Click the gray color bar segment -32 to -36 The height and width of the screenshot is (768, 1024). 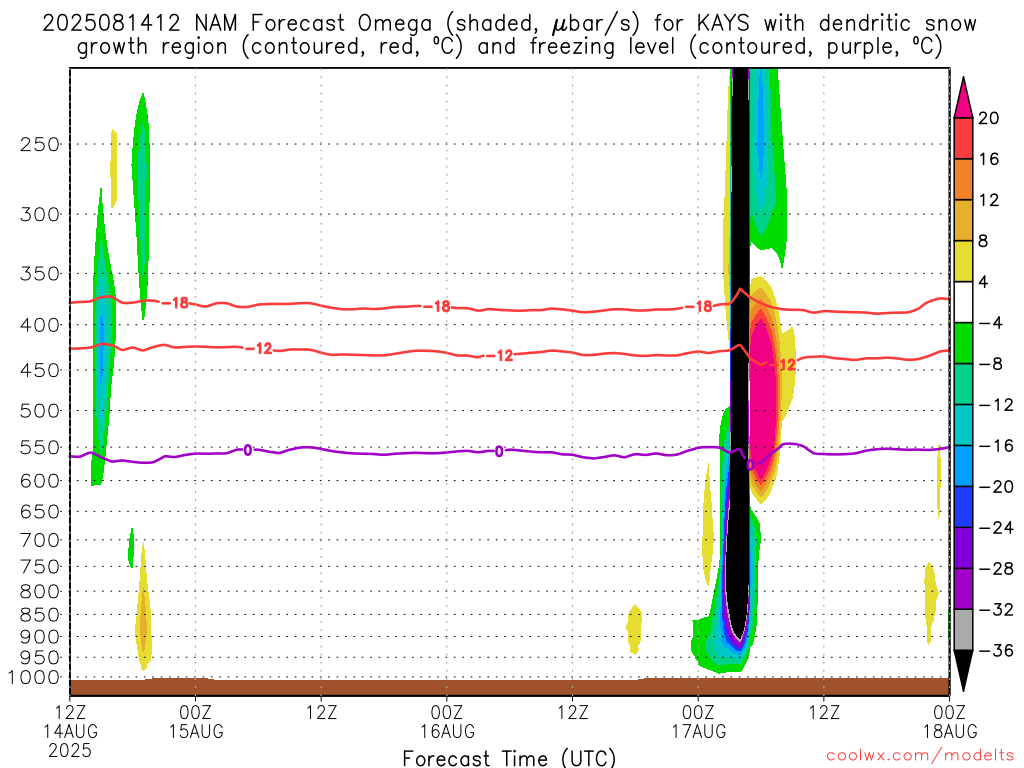963,630
